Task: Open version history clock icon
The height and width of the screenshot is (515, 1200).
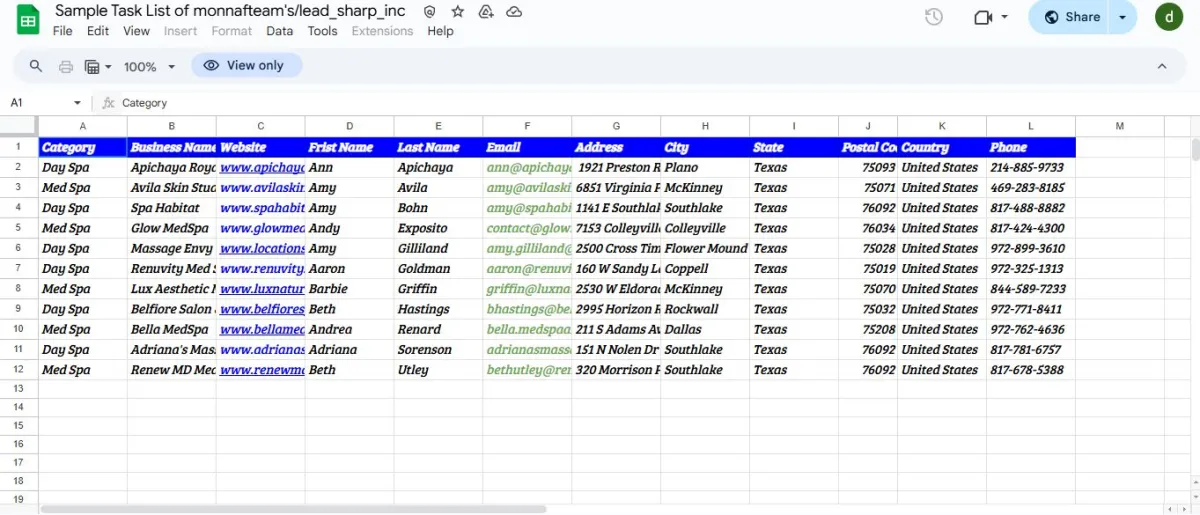Action: [x=934, y=17]
